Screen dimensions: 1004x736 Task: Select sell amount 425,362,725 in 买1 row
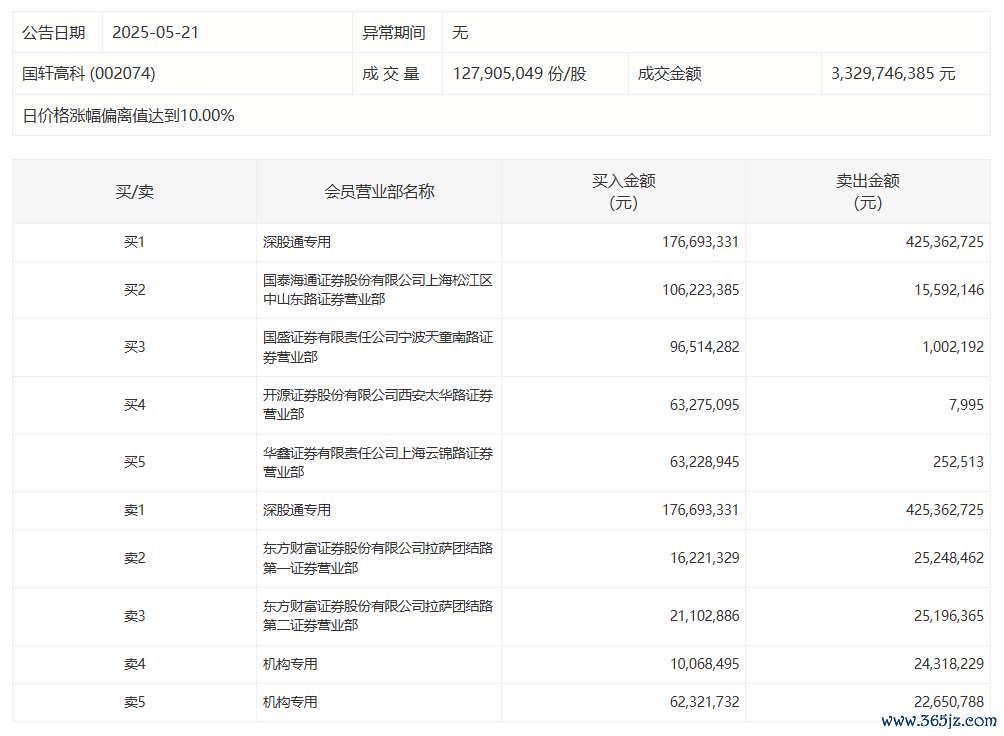pos(944,242)
